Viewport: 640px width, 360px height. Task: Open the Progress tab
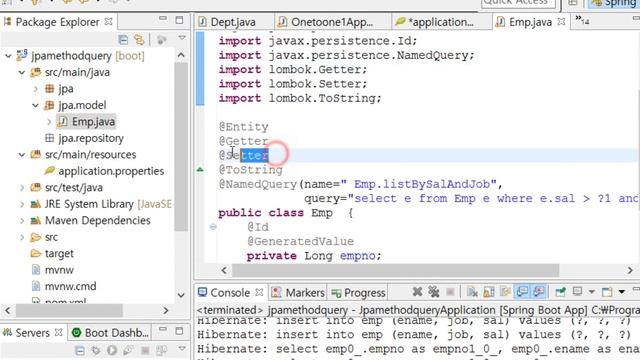click(x=364, y=293)
